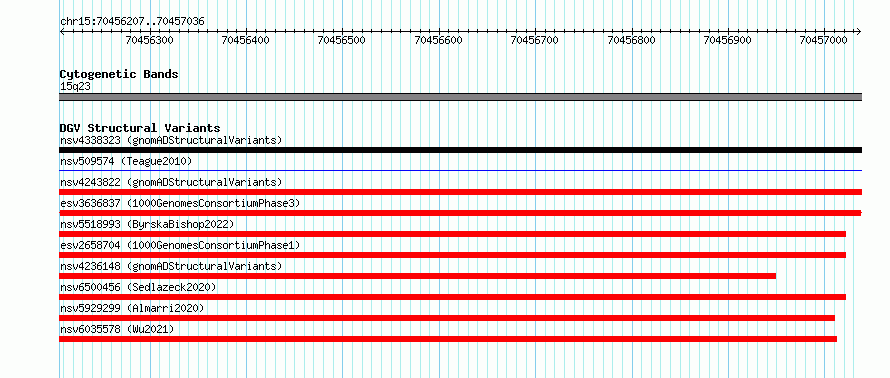This screenshot has height=378, width=890.
Task: Click the red nsv4243822 variant bar
Action: tap(460, 192)
